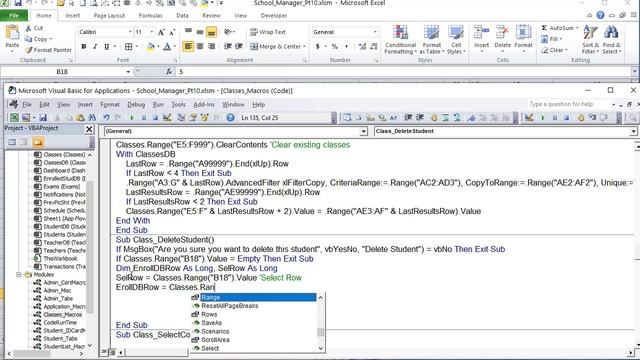The image size is (640, 360).
Task: Click the Outdent icon in Edit toolbar
Action: pos(420,118)
